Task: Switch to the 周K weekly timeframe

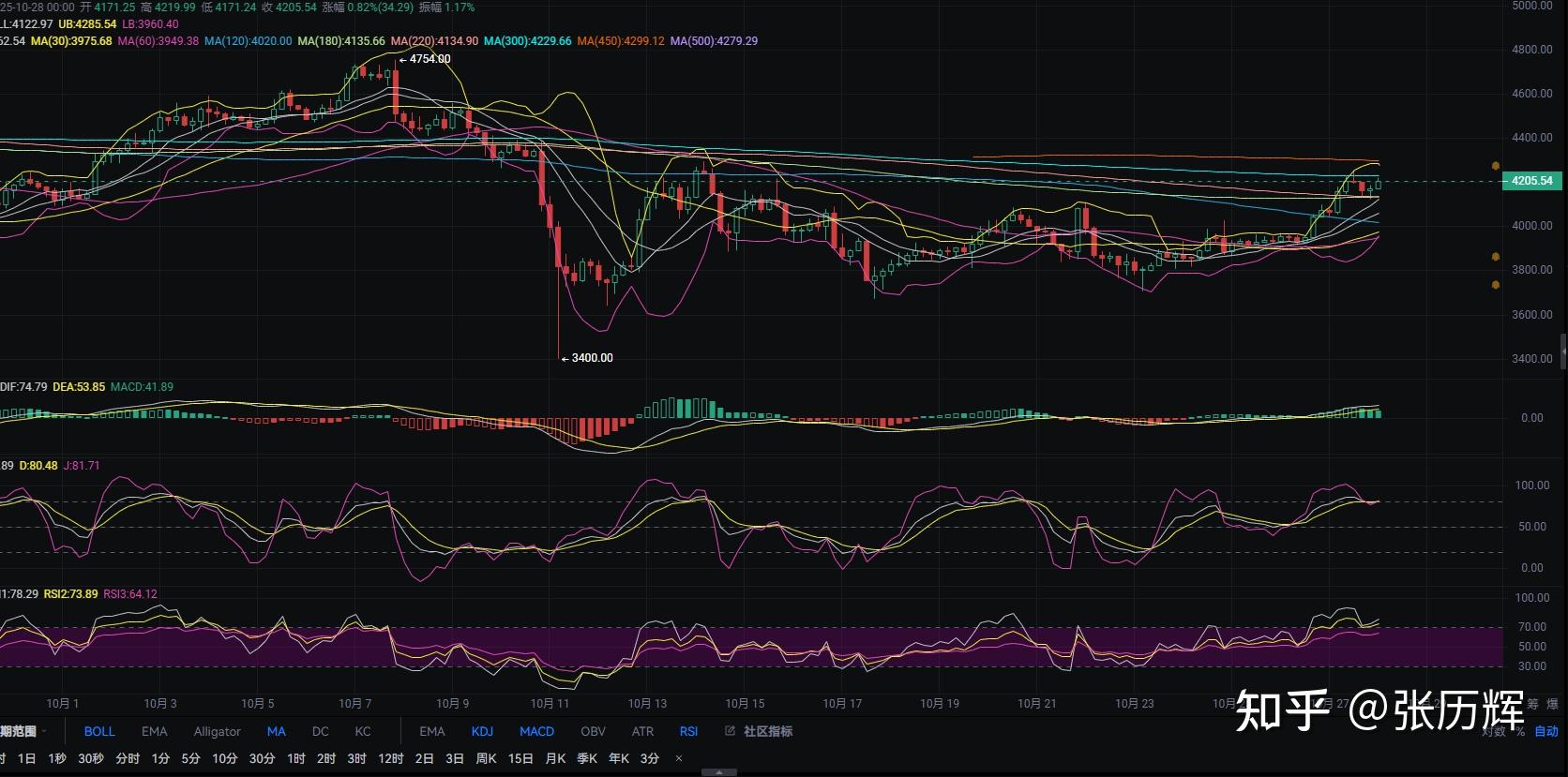Action: [x=486, y=758]
